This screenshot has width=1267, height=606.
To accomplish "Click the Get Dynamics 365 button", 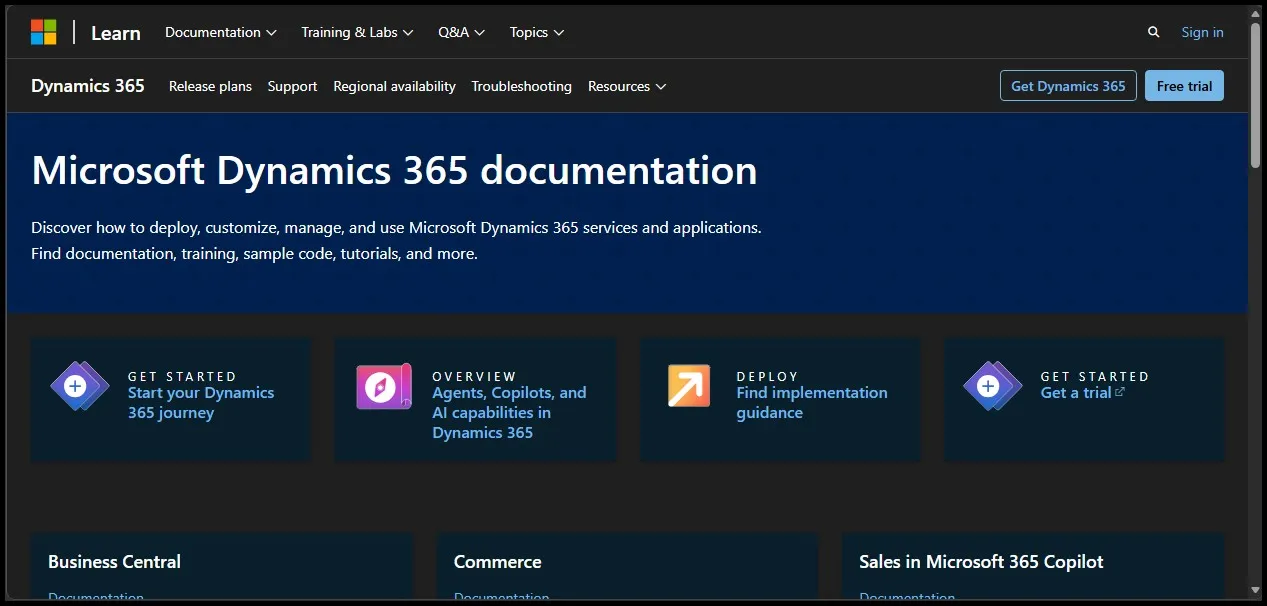I will 1068,86.
